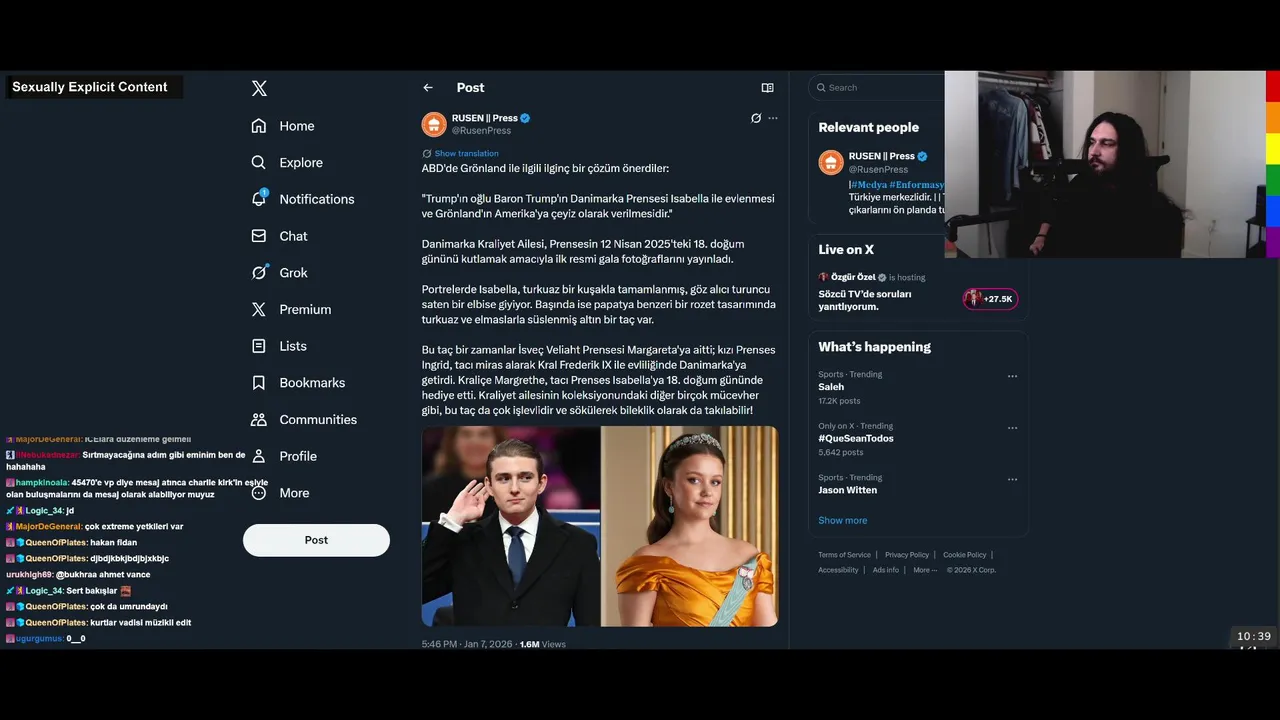Image resolution: width=1280 pixels, height=720 pixels.
Task: Click the streamer webcam overlay
Action: point(1105,164)
